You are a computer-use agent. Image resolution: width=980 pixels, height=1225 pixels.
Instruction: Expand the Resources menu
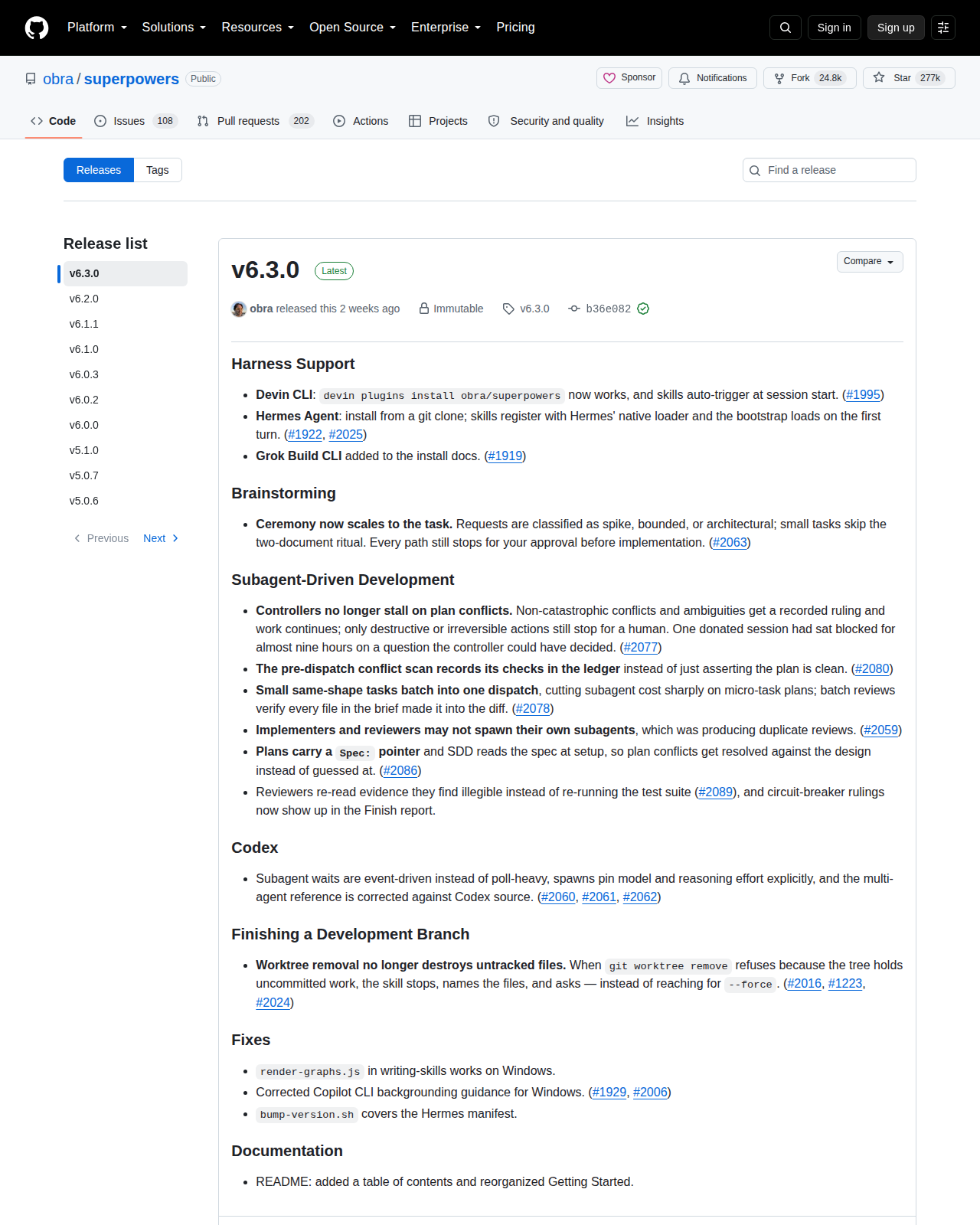pos(258,28)
